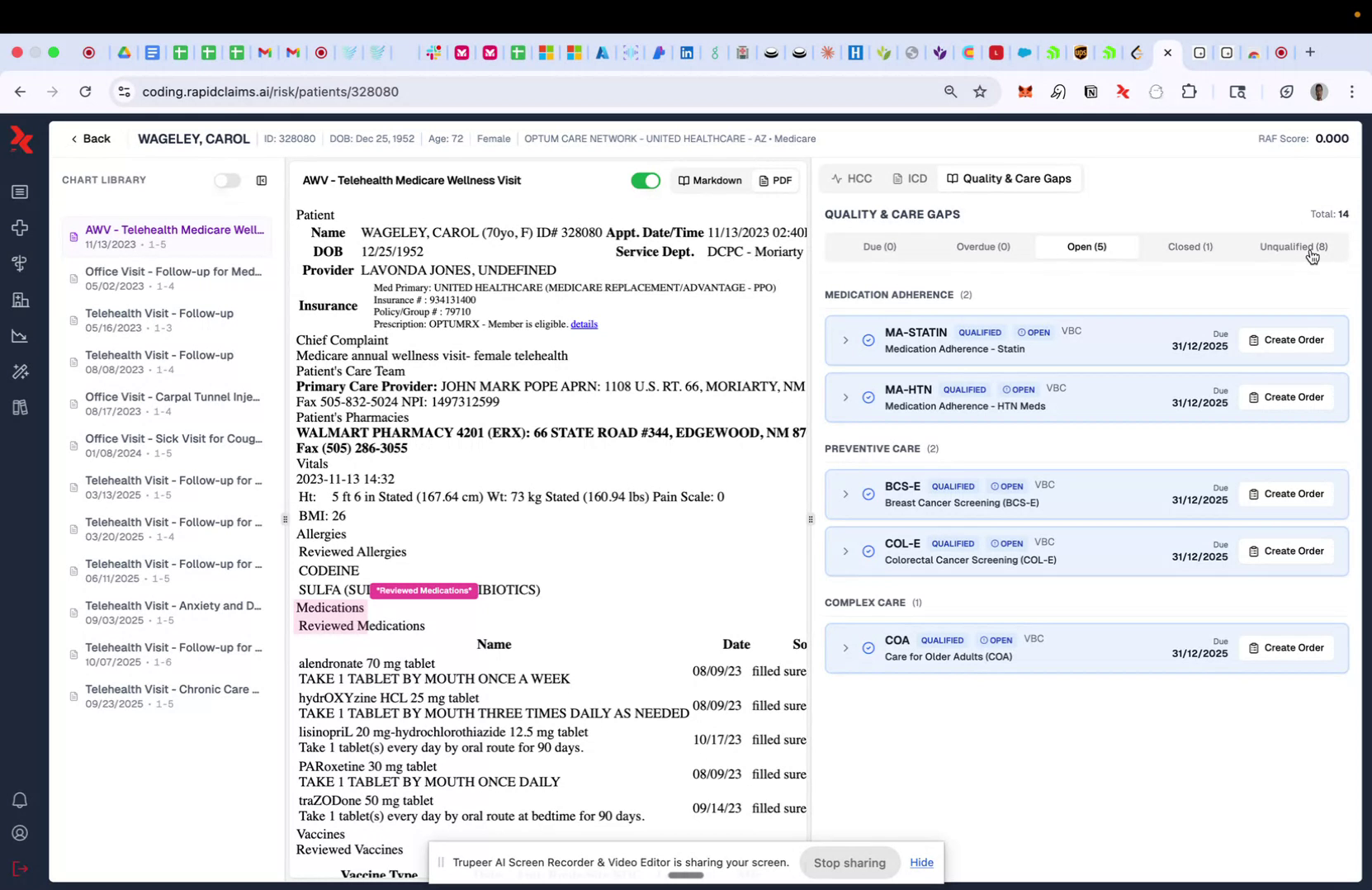This screenshot has height=890, width=1372.
Task: Expand the MA-STATIN medication adherence row
Action: 844,340
